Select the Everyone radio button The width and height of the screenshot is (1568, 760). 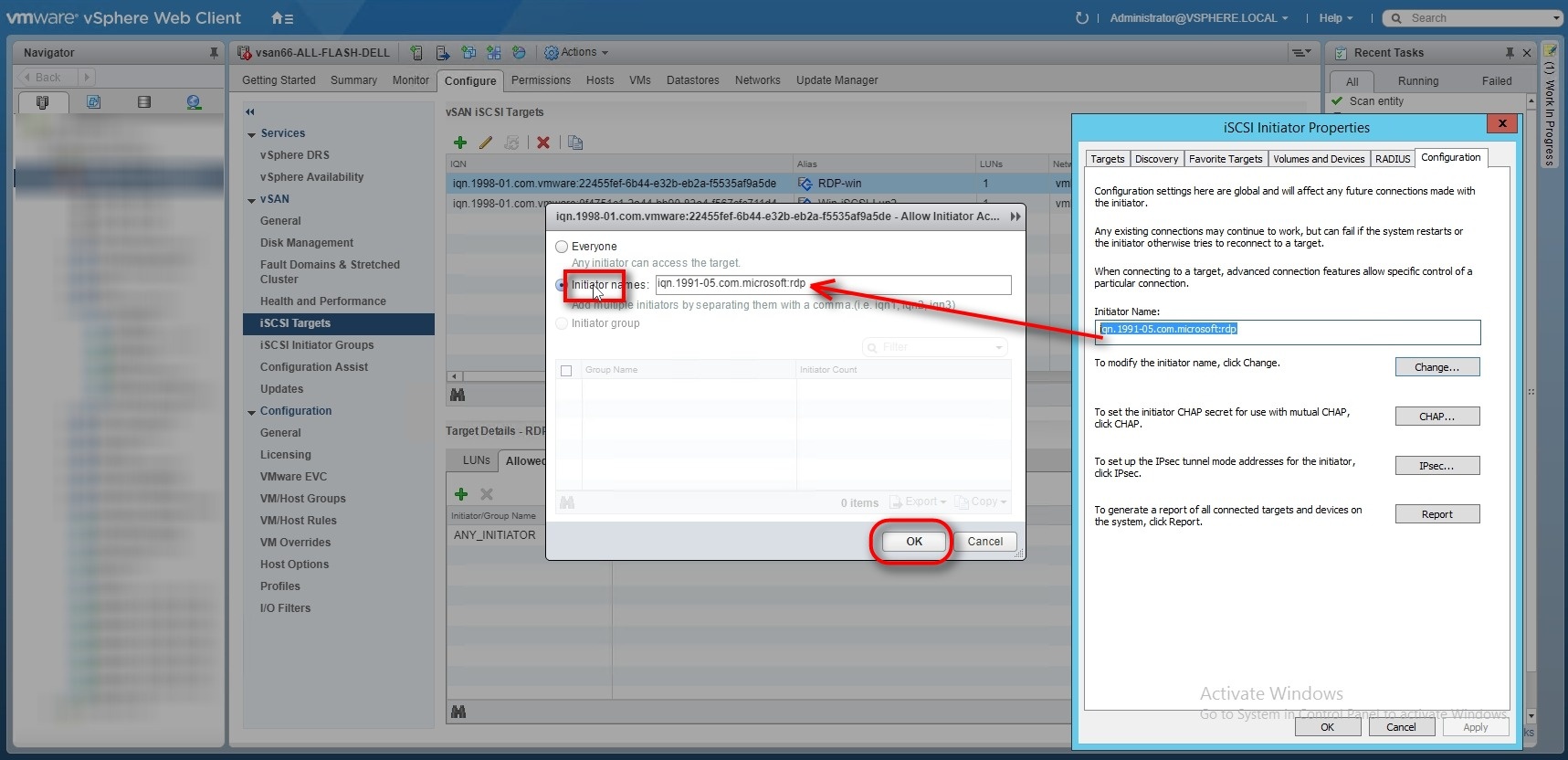click(x=562, y=247)
